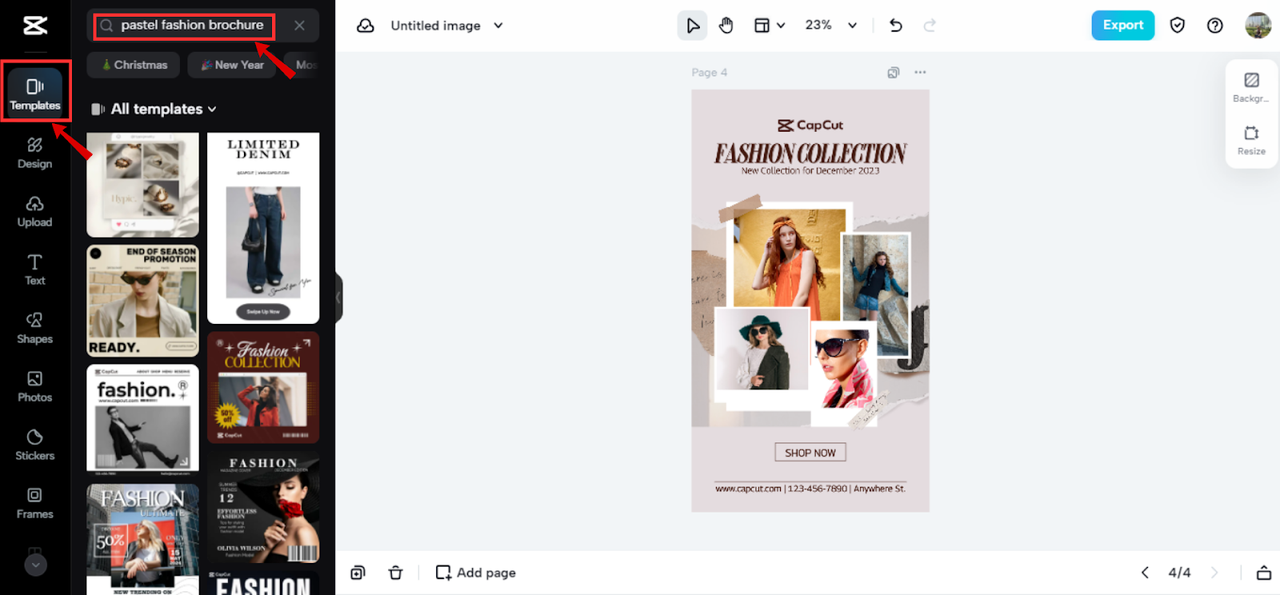Image resolution: width=1280 pixels, height=595 pixels.
Task: Expand the pages panel at bottom-right
Action: 1263,572
